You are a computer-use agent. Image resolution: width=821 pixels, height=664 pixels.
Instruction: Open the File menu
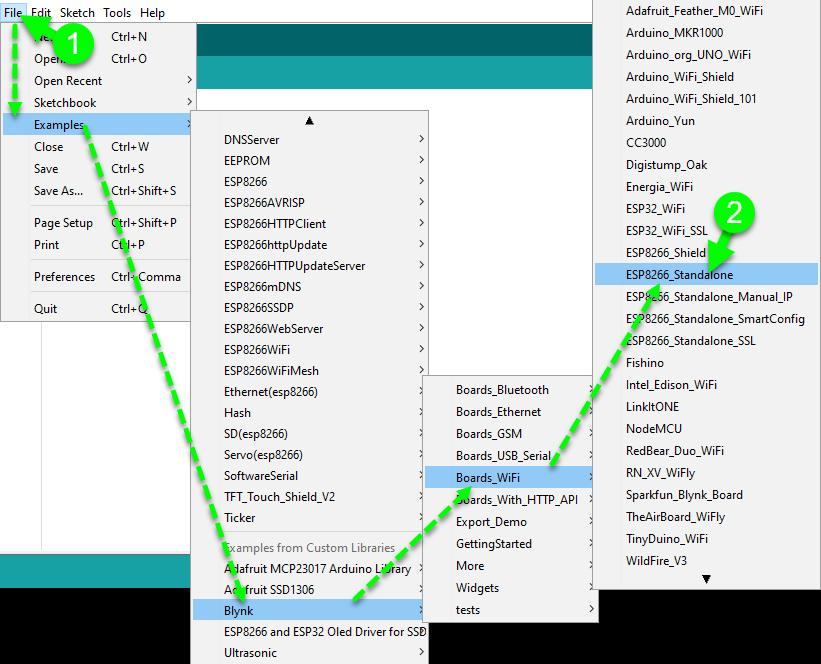click(x=13, y=13)
